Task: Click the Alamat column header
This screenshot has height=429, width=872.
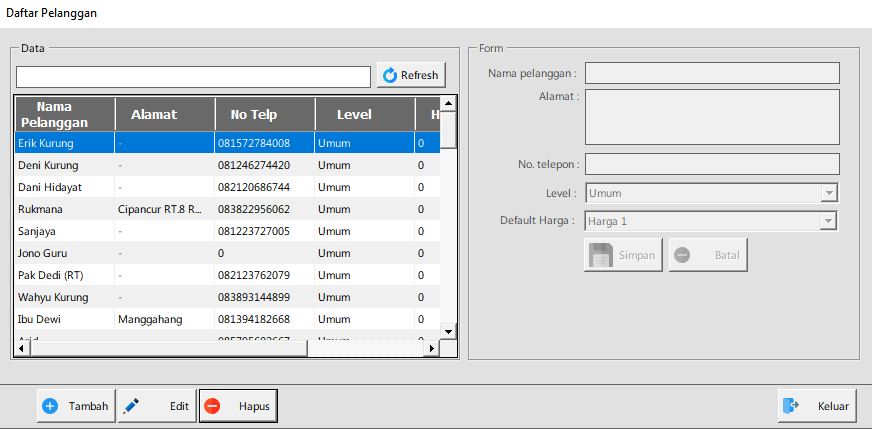Action: (165, 114)
